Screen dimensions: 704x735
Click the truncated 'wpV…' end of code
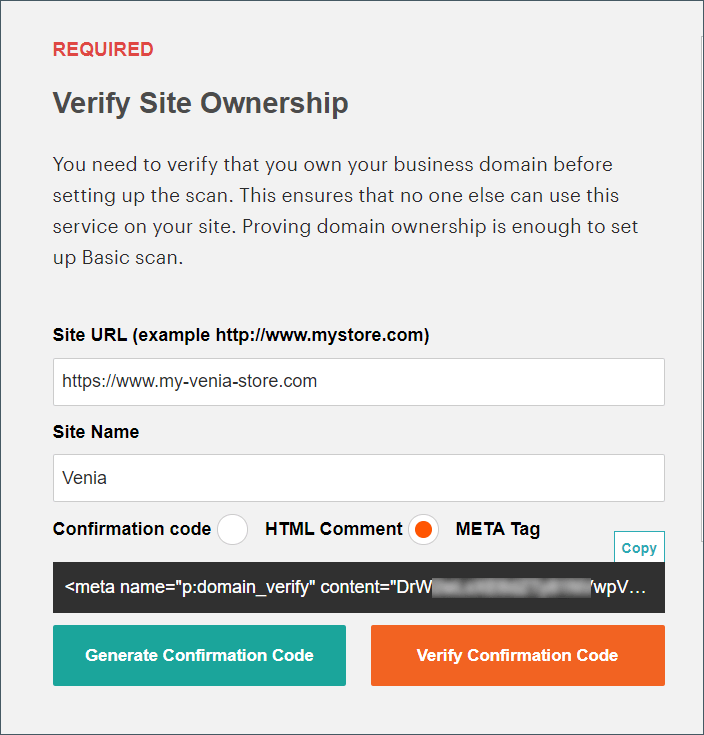(623, 587)
